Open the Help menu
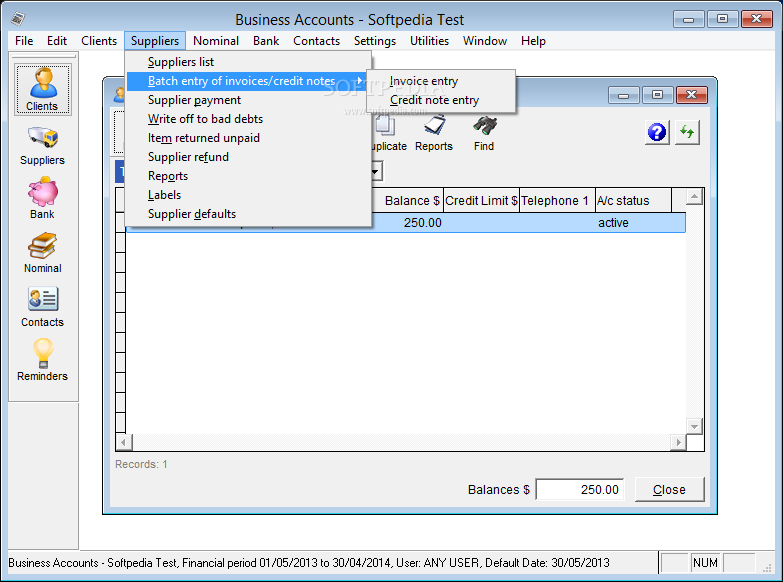The width and height of the screenshot is (783, 582). tap(533, 41)
